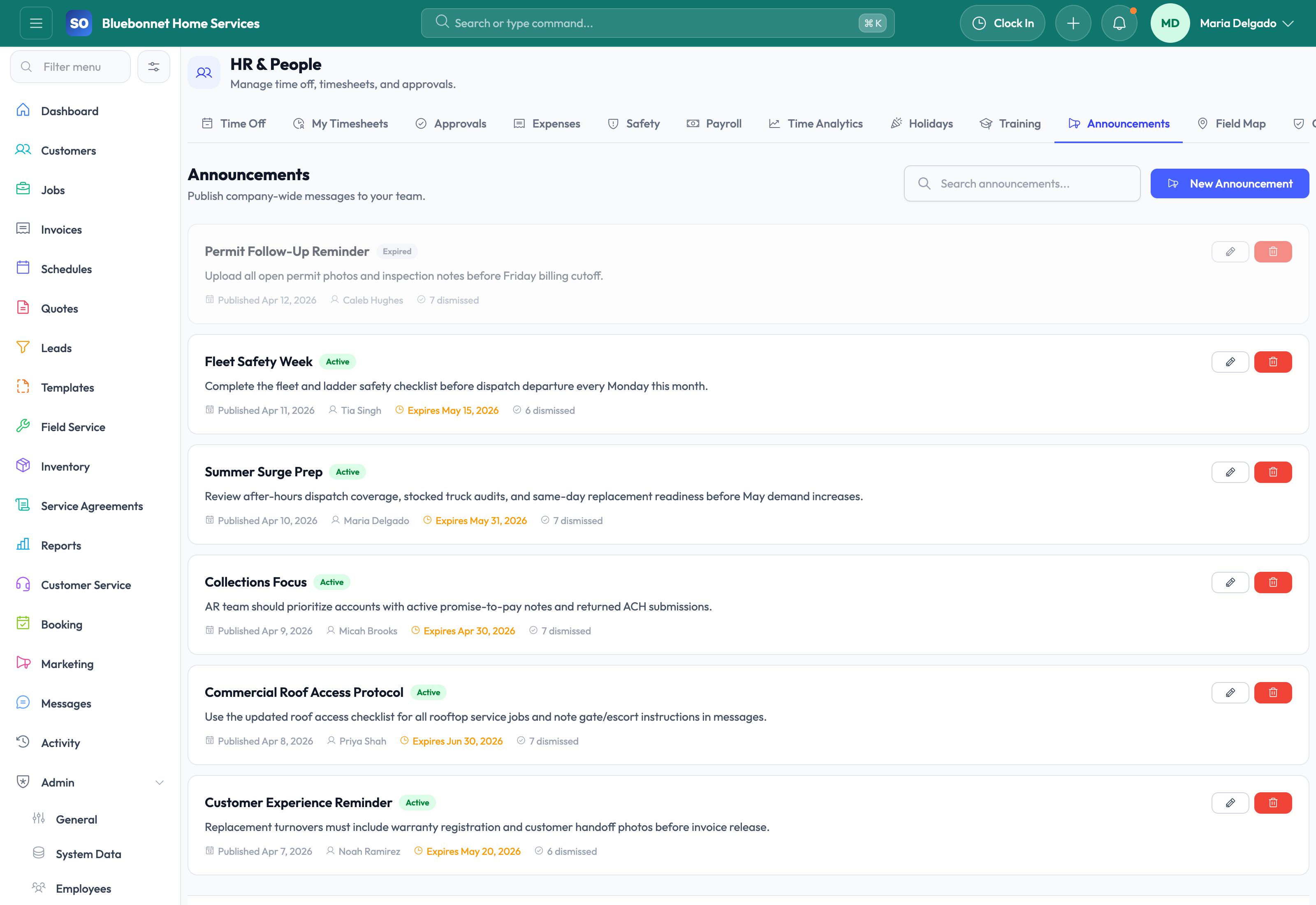The image size is (1316, 905).
Task: Open Field Service in the sidebar
Action: [x=90, y=427]
